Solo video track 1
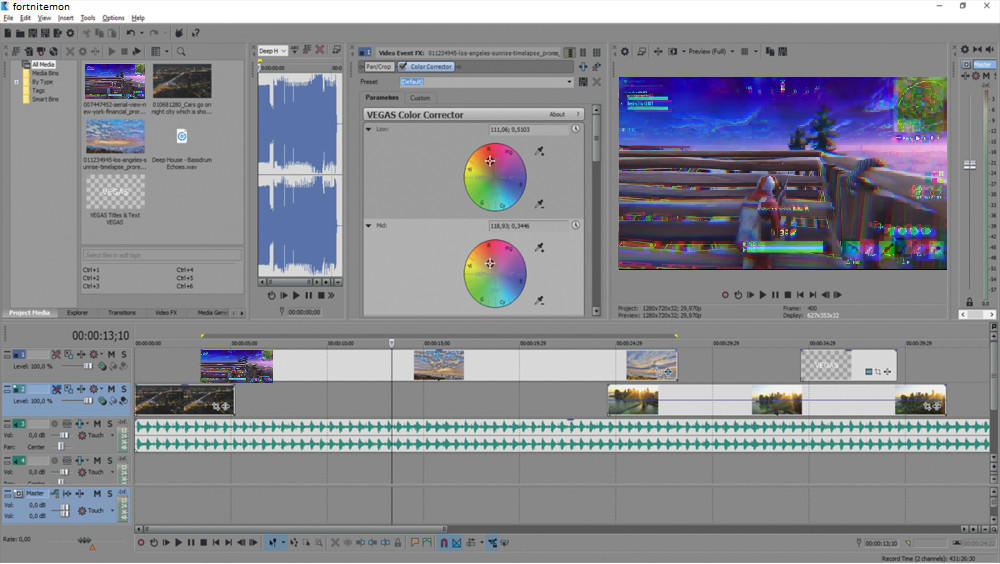1000x564 pixels. click(123, 354)
